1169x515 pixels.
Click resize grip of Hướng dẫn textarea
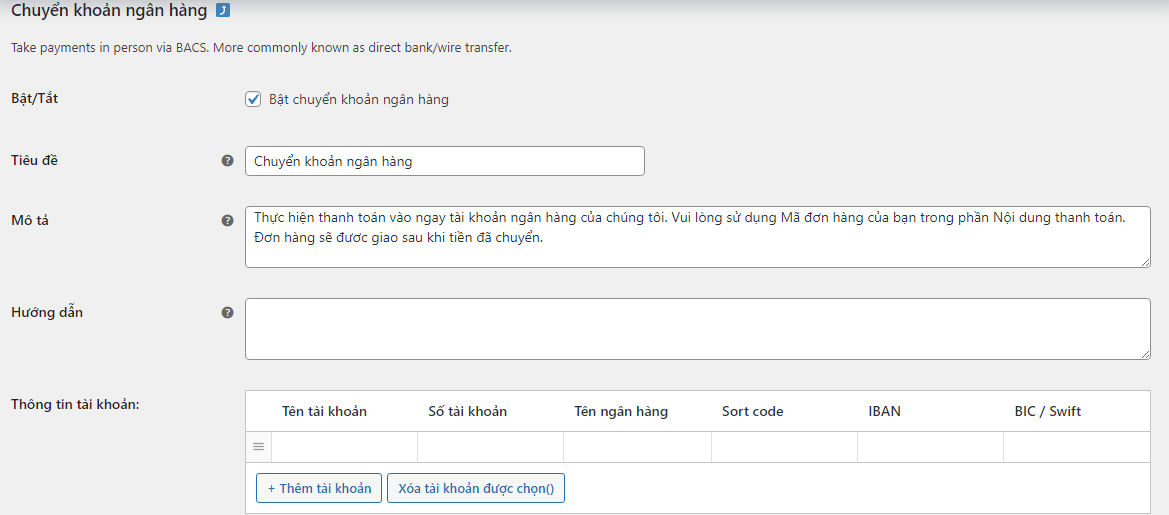click(x=1145, y=354)
